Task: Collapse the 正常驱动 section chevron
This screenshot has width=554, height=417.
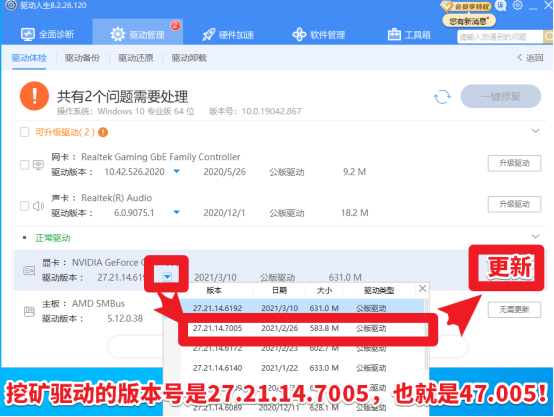Action: [x=536, y=236]
